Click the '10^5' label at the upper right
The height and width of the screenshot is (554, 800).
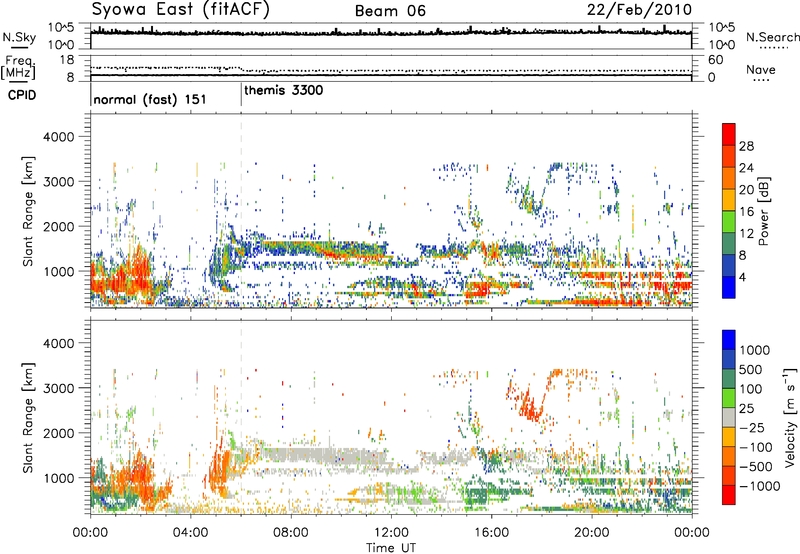click(722, 28)
